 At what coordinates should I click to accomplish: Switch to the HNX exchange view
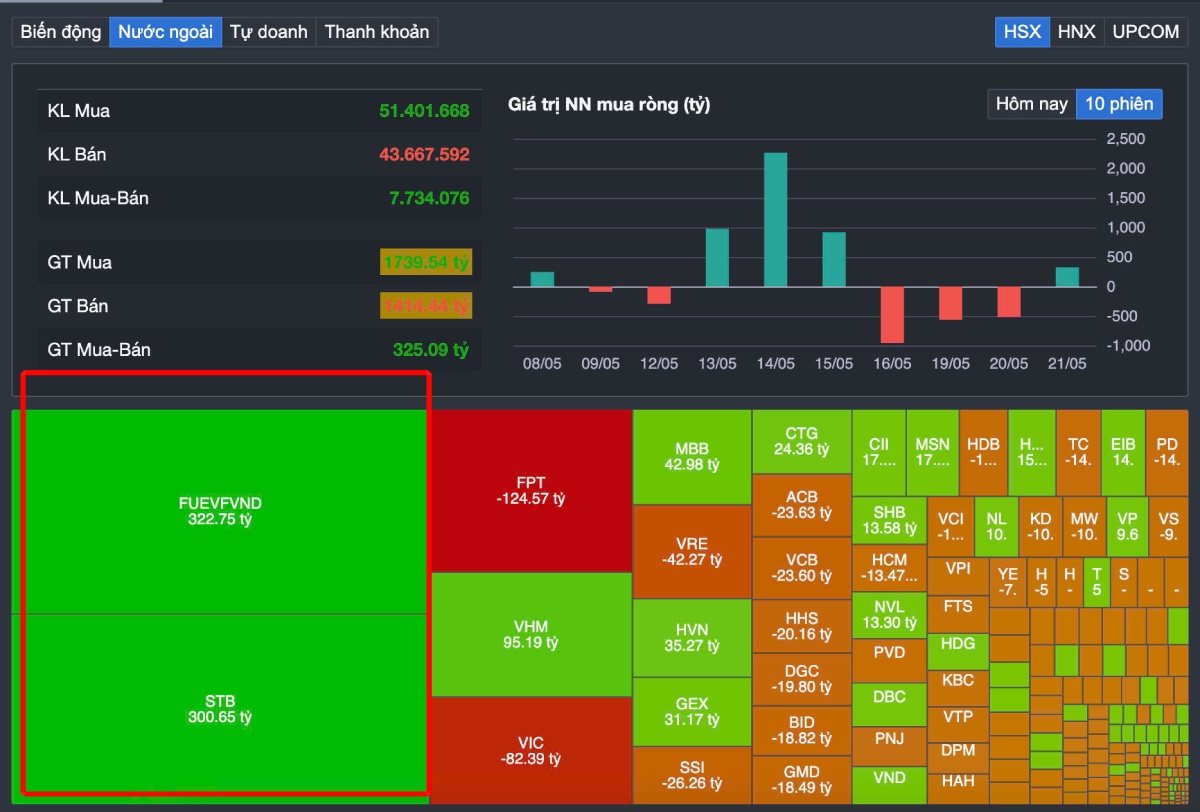point(1075,31)
